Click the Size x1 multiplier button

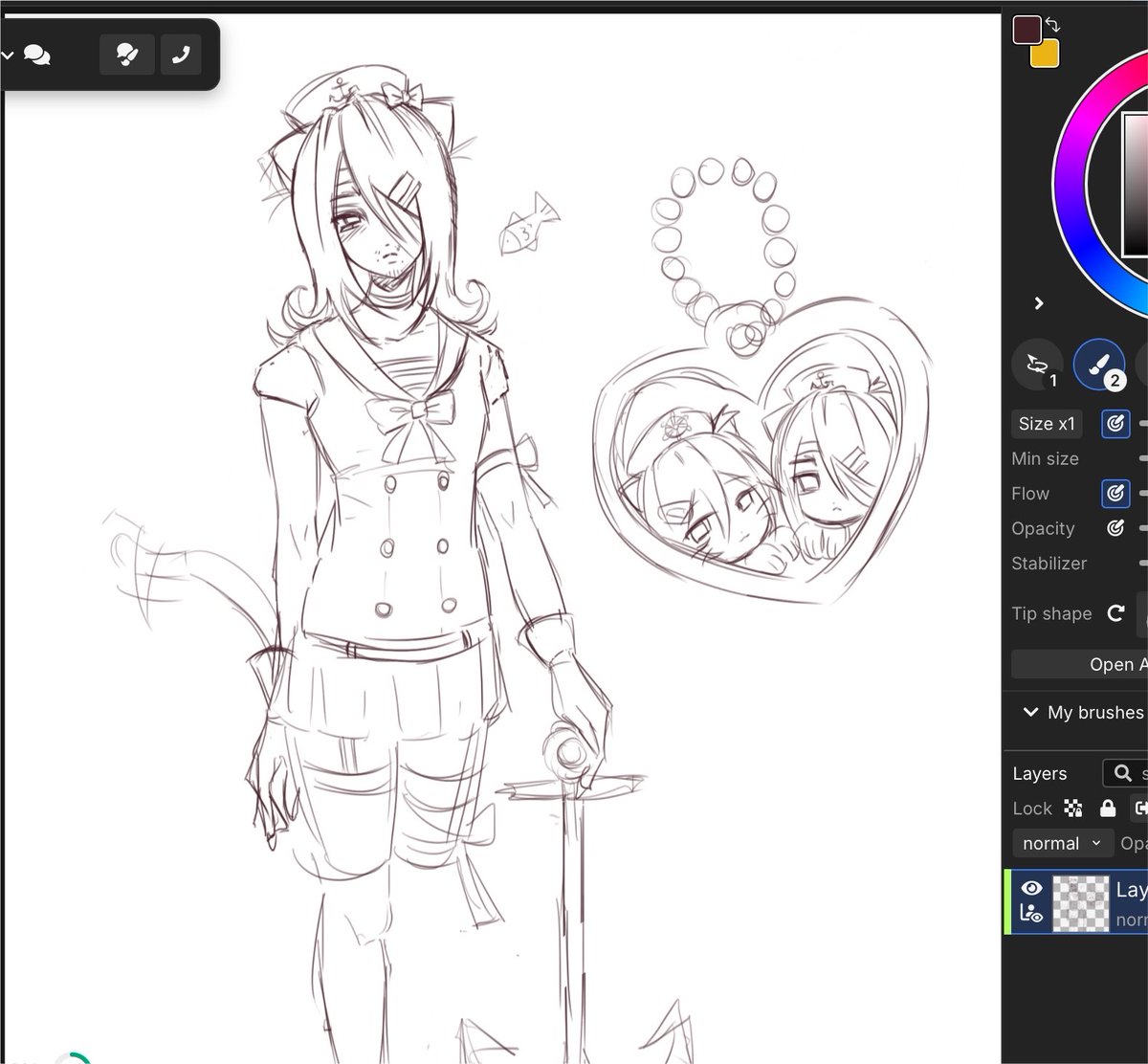pos(1047,424)
